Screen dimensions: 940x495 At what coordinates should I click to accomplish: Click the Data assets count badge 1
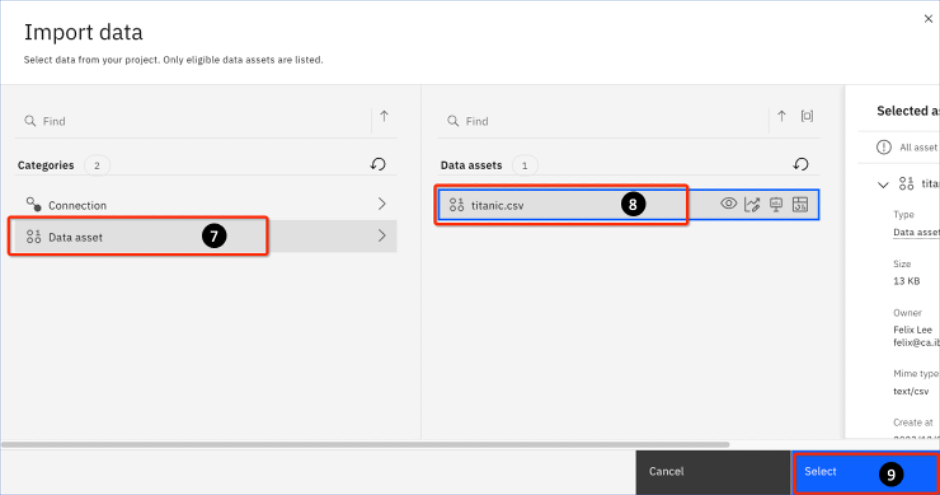pos(525,165)
